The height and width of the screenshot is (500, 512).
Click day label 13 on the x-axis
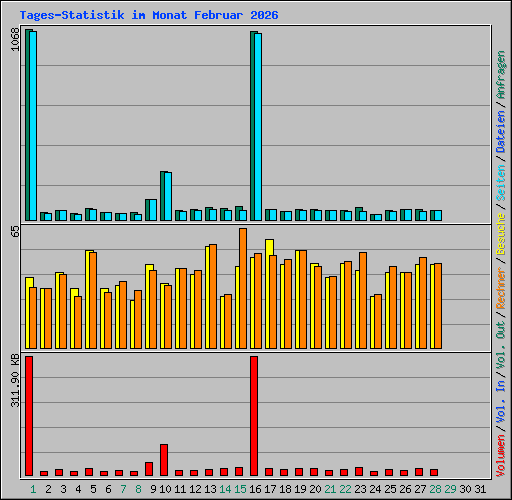[x=210, y=489]
